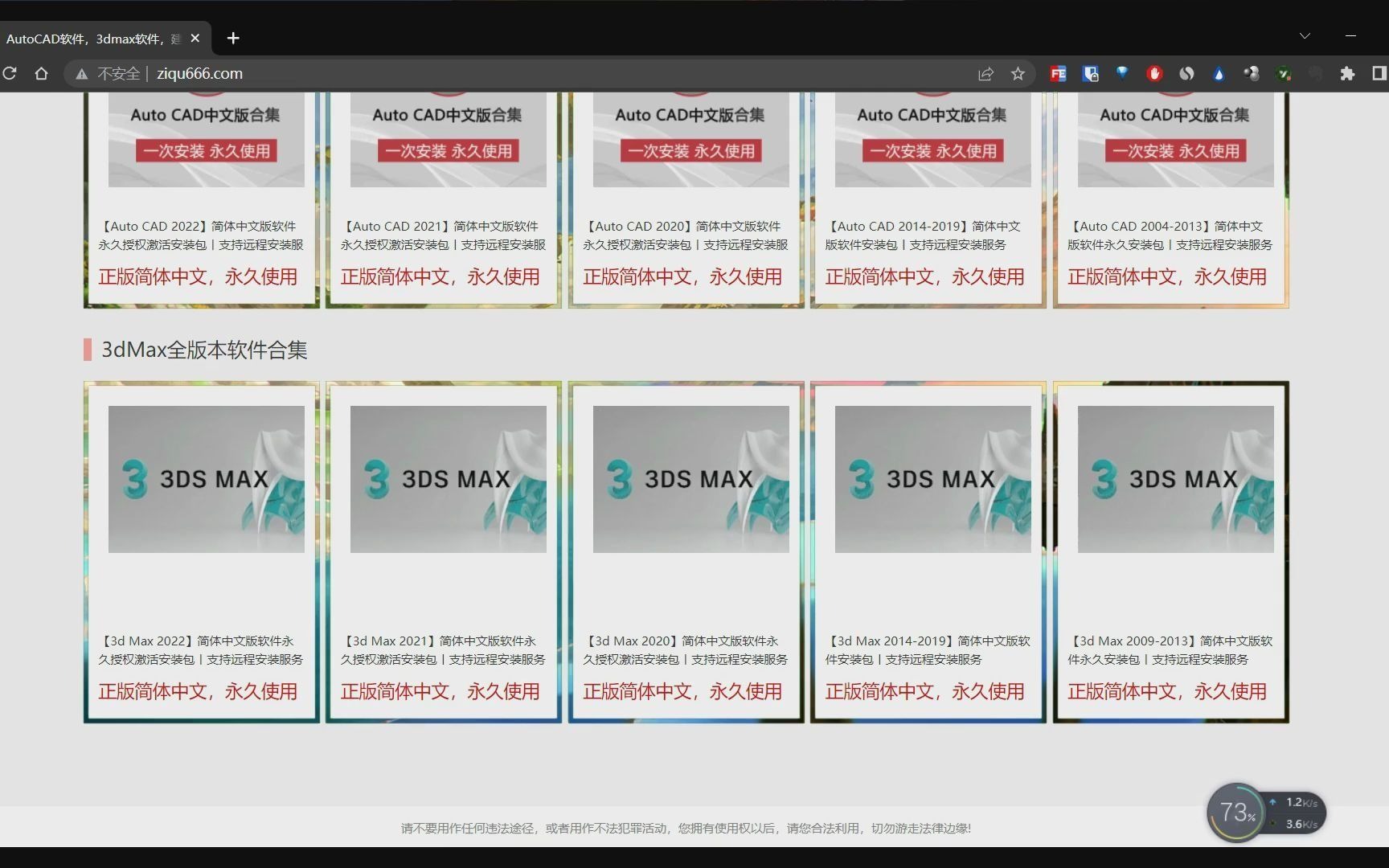Expand the tab search chevron

[1305, 36]
